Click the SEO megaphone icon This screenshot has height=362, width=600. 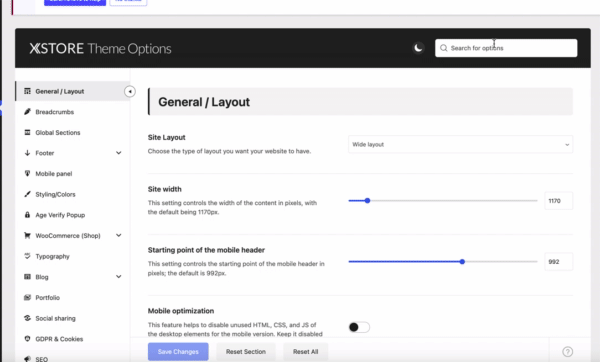coord(27,359)
